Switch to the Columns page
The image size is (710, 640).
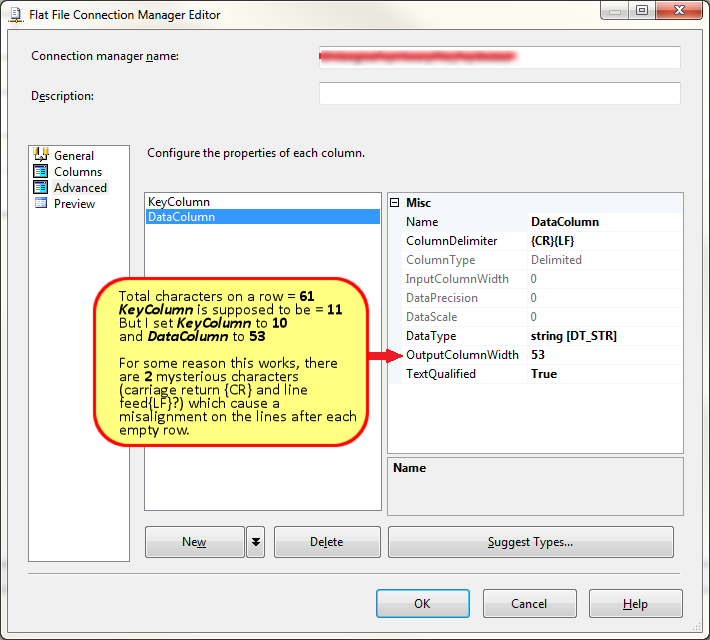[x=78, y=172]
